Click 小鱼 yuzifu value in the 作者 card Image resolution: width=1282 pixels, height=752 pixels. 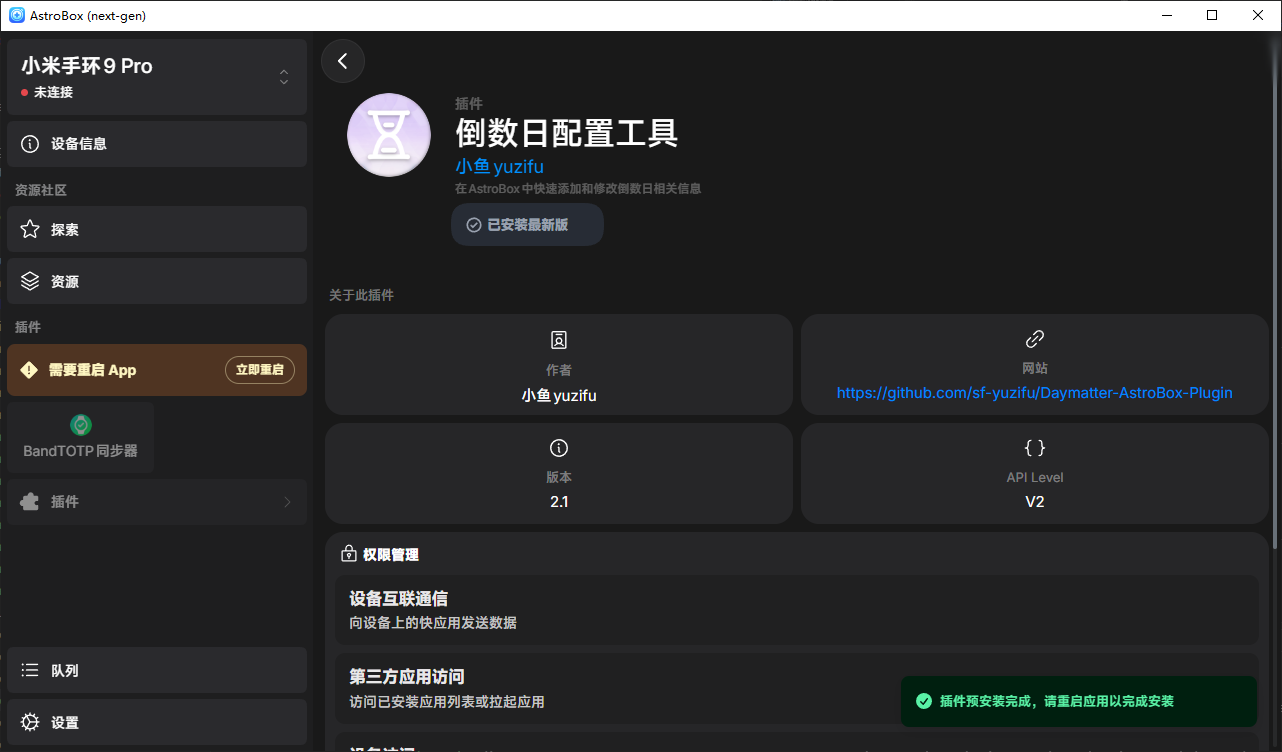[x=559, y=396]
